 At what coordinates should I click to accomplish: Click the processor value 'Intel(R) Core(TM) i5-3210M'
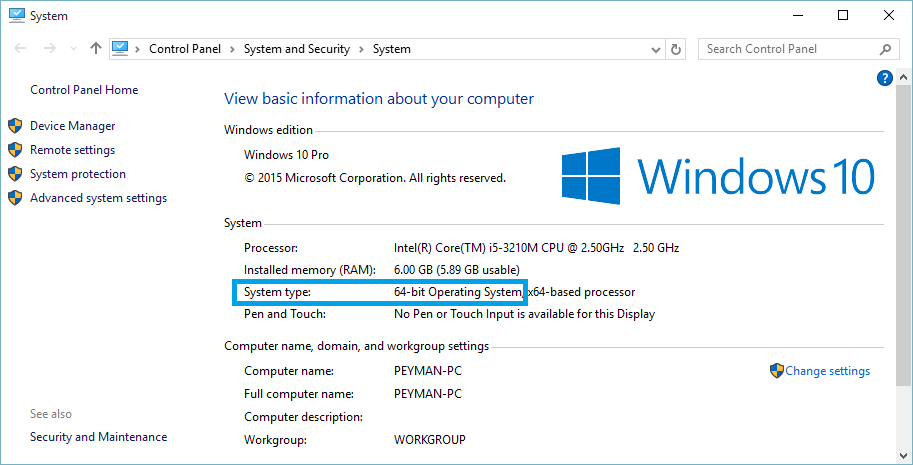point(536,248)
